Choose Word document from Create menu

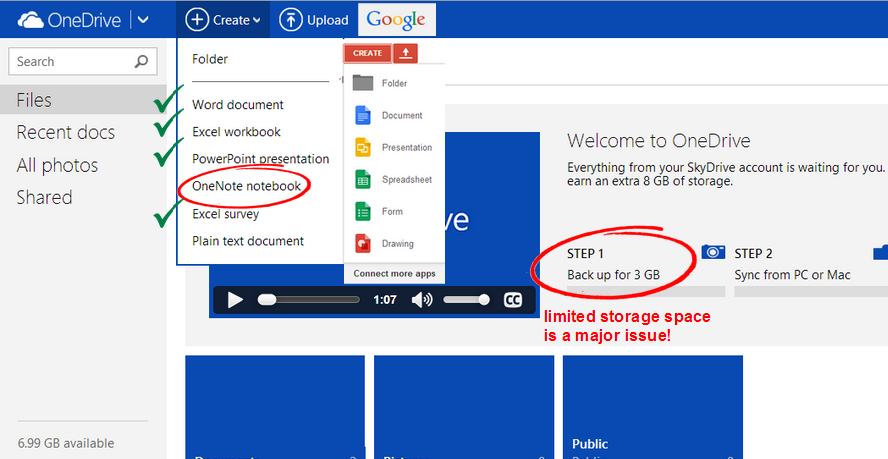(x=238, y=105)
